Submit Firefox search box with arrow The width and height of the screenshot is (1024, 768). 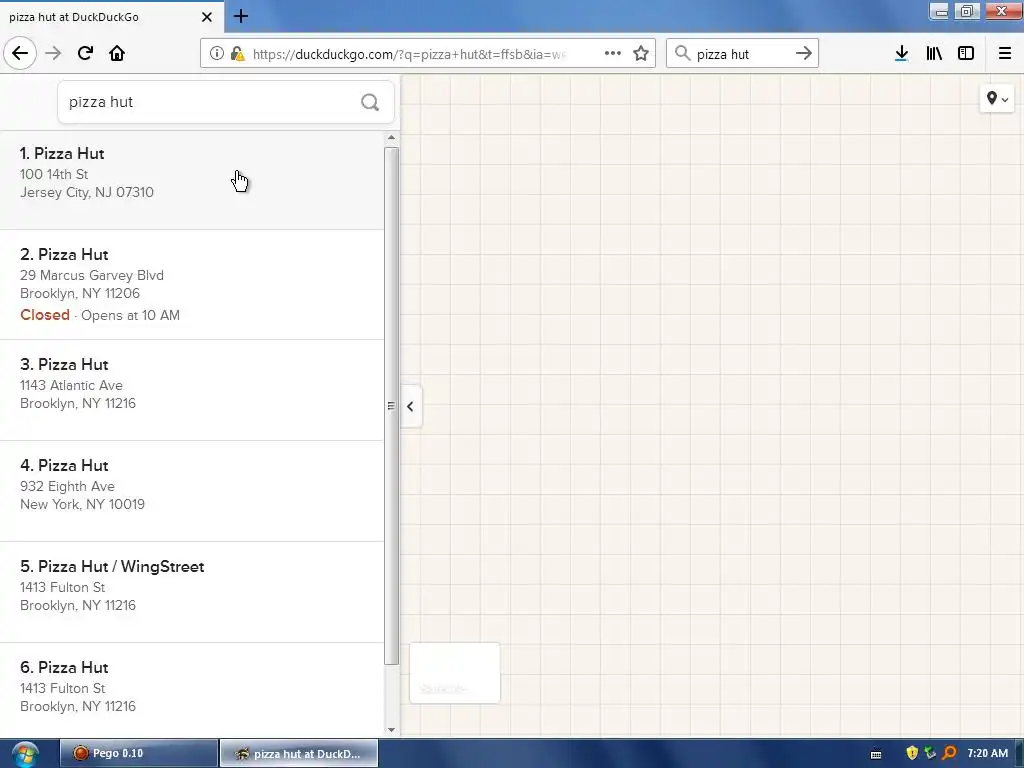(x=804, y=53)
